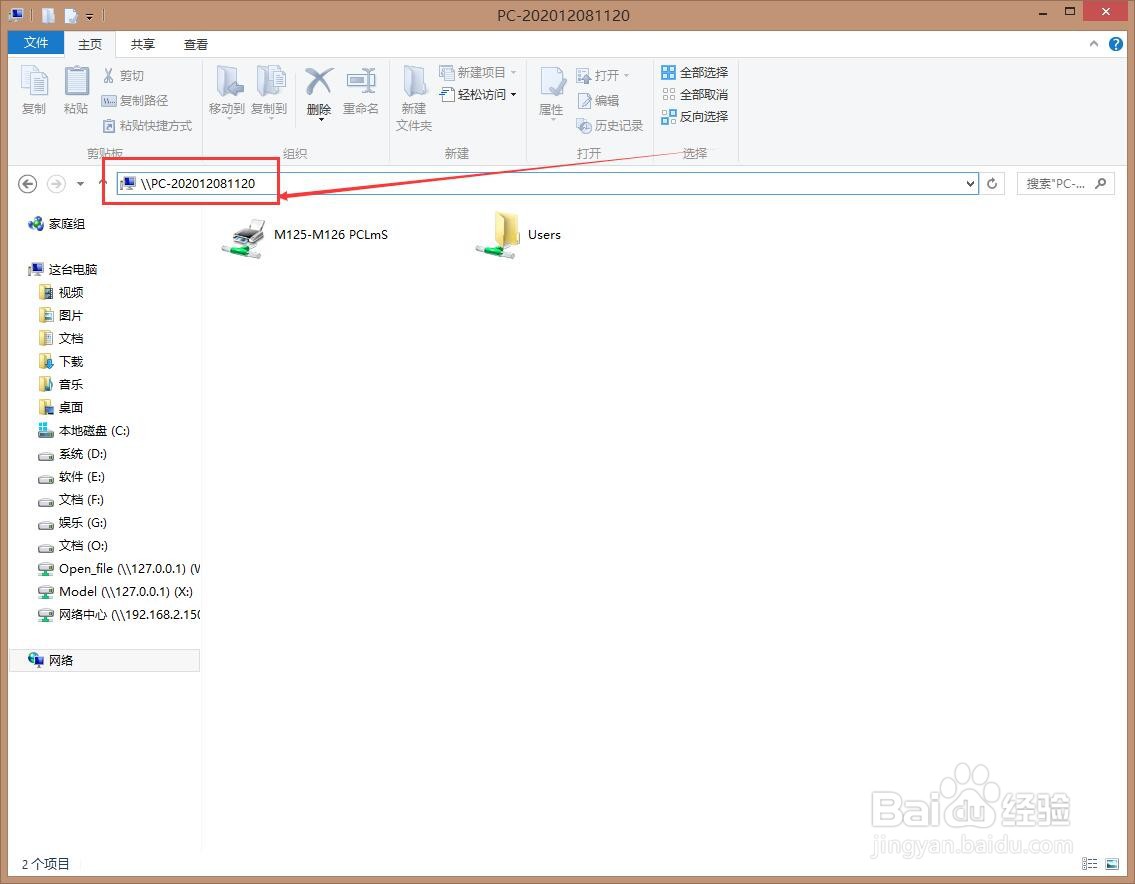Click the search box 搜索"PC-..."
This screenshot has width=1135, height=884.
pos(1066,184)
